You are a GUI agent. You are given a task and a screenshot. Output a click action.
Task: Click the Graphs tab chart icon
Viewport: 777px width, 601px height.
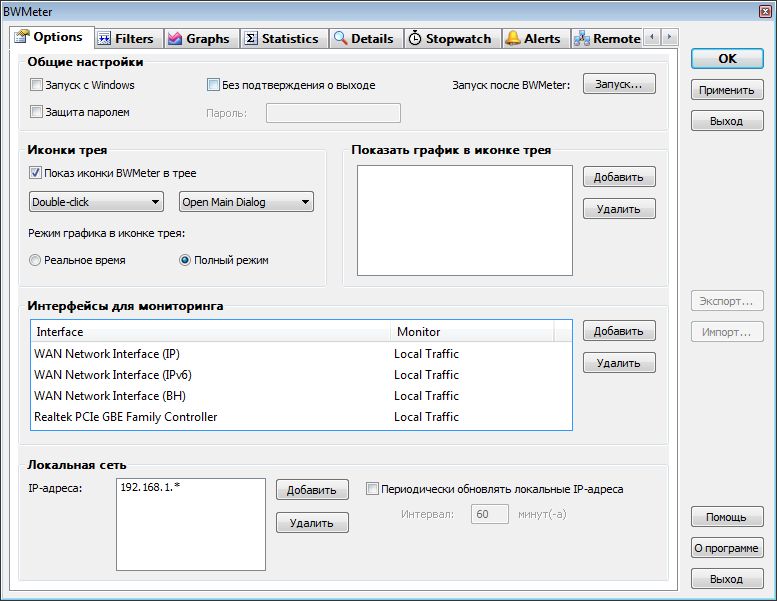click(175, 39)
